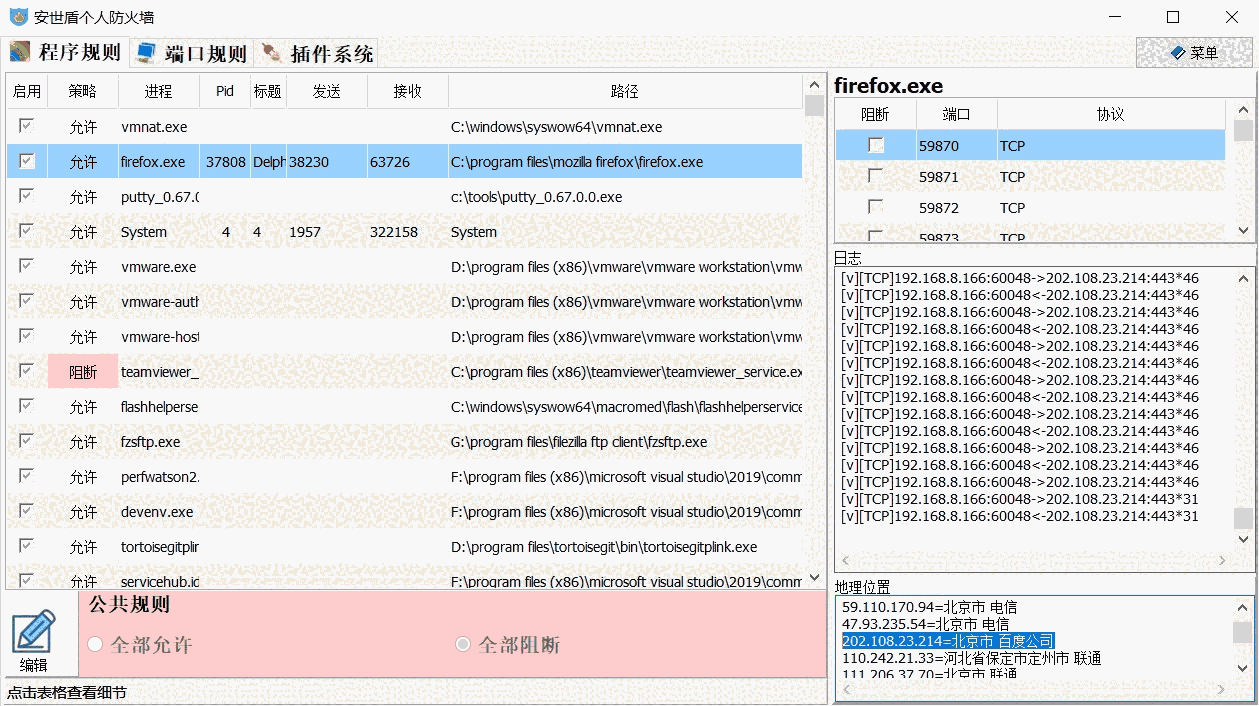Screen dimensions: 1259x706
Task: Sort by the 发送 column header
Action: (x=326, y=91)
